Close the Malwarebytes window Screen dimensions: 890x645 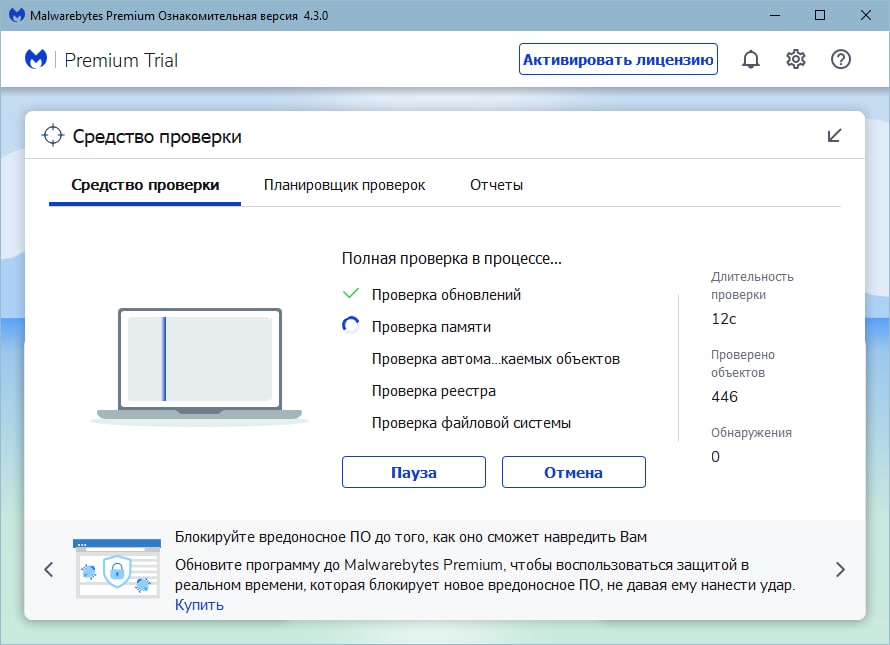pyautogui.click(x=866, y=15)
